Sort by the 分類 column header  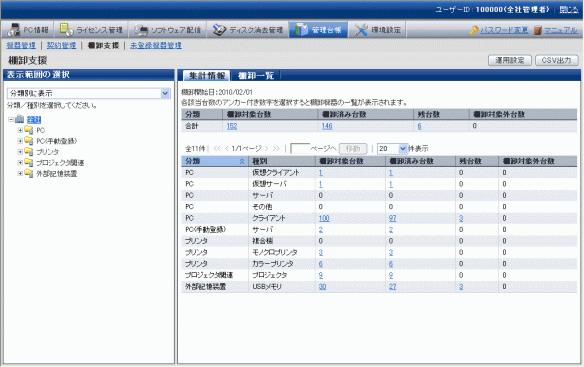215,161
